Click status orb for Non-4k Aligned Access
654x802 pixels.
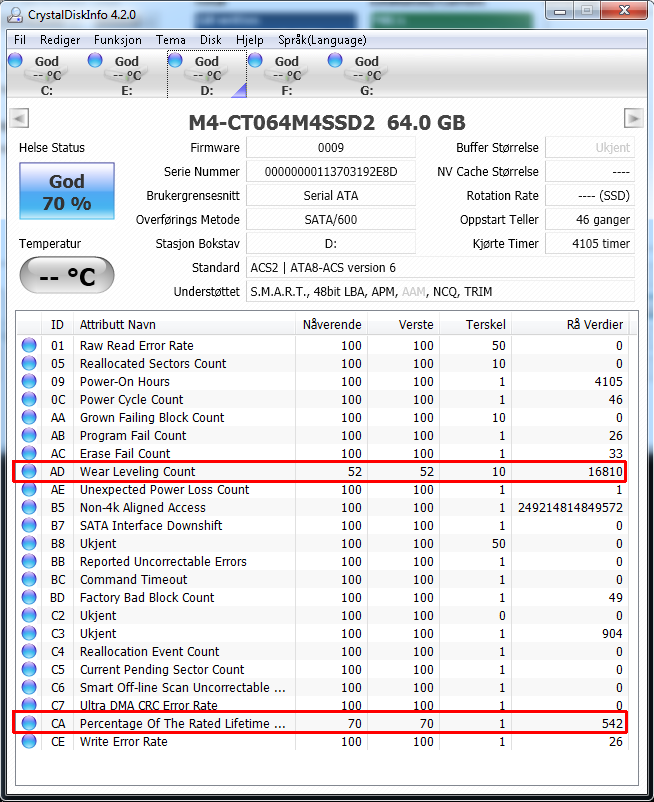tap(29, 507)
